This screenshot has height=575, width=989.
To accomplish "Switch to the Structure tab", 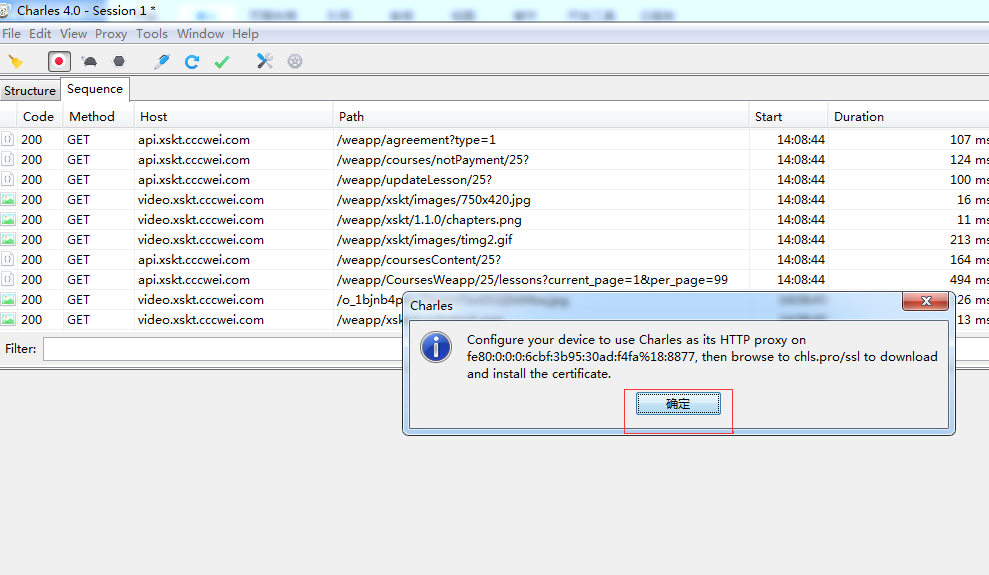I will tap(30, 91).
